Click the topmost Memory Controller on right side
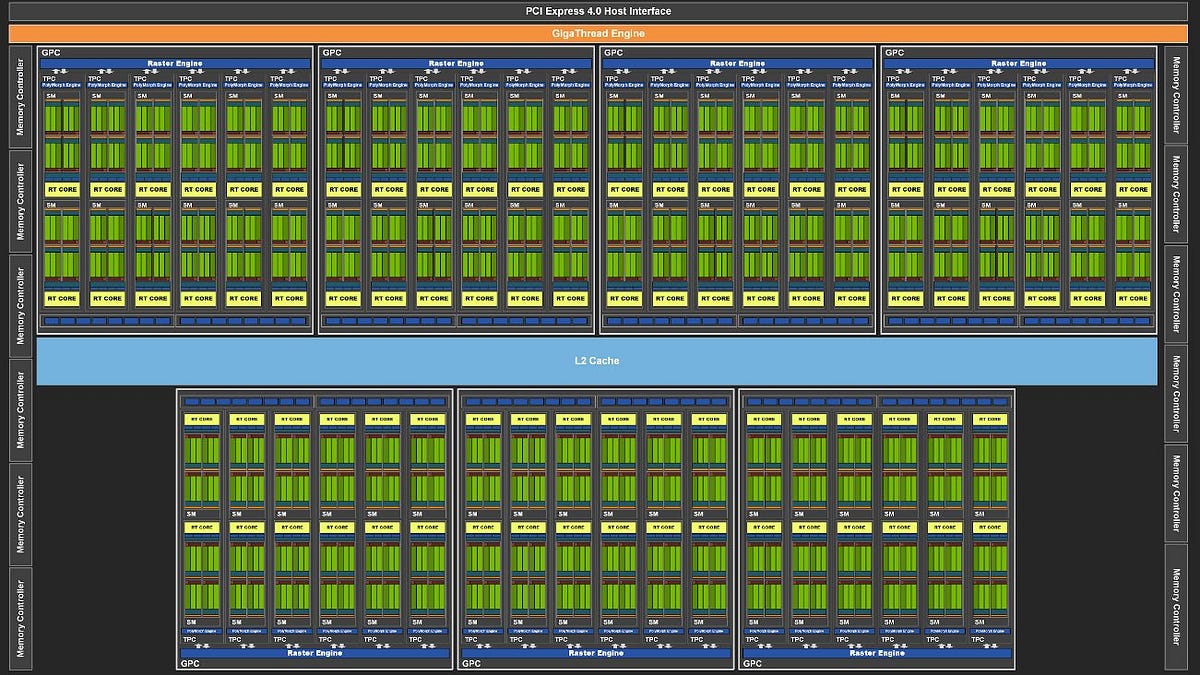1200x675 pixels. (x=1176, y=94)
